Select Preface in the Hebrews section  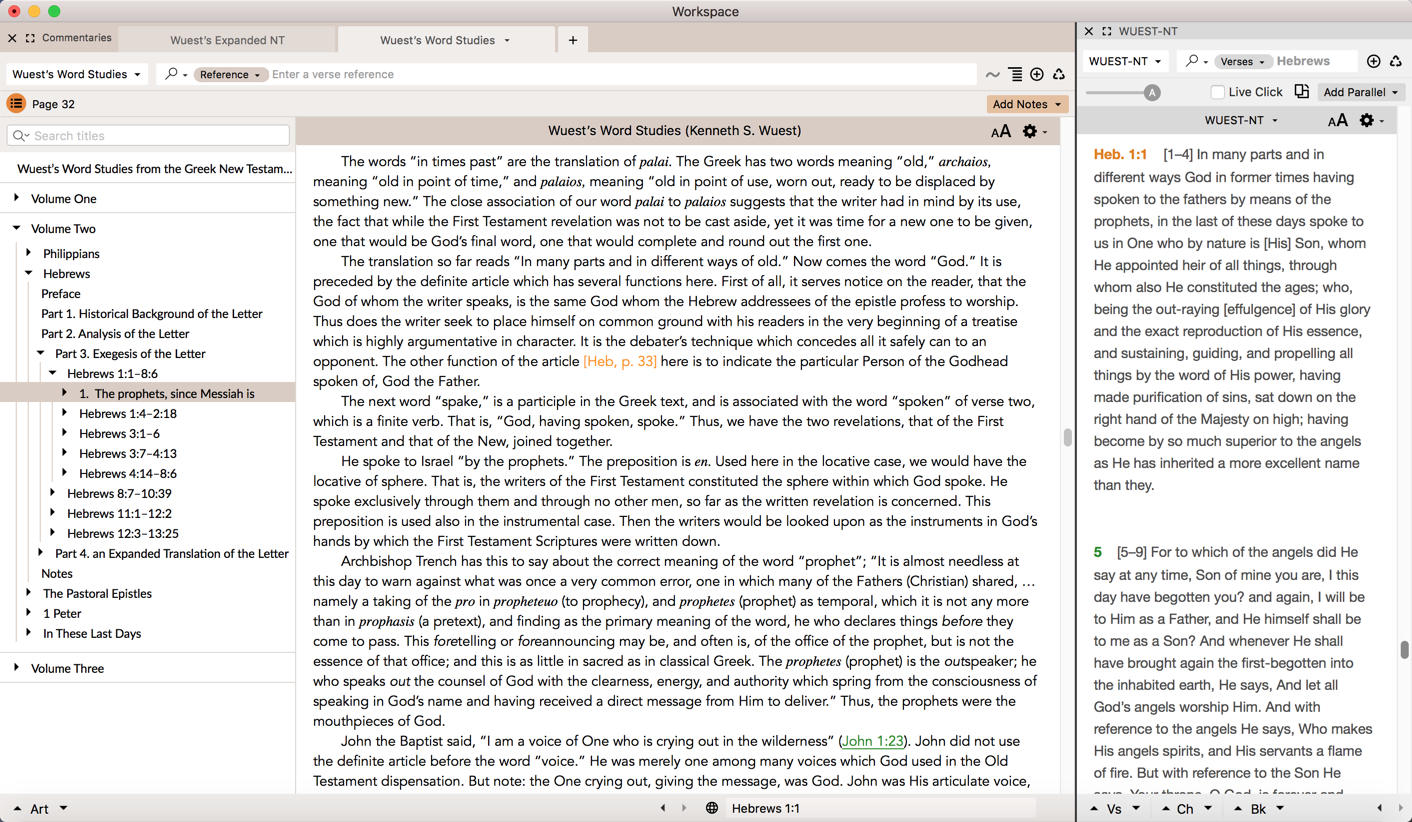61,294
